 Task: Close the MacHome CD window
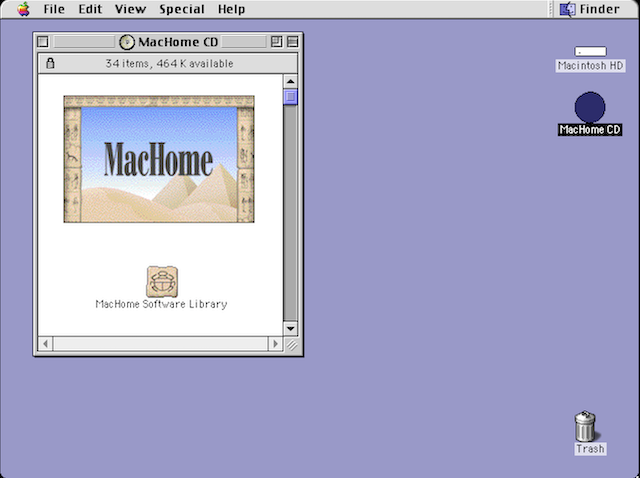point(43,42)
